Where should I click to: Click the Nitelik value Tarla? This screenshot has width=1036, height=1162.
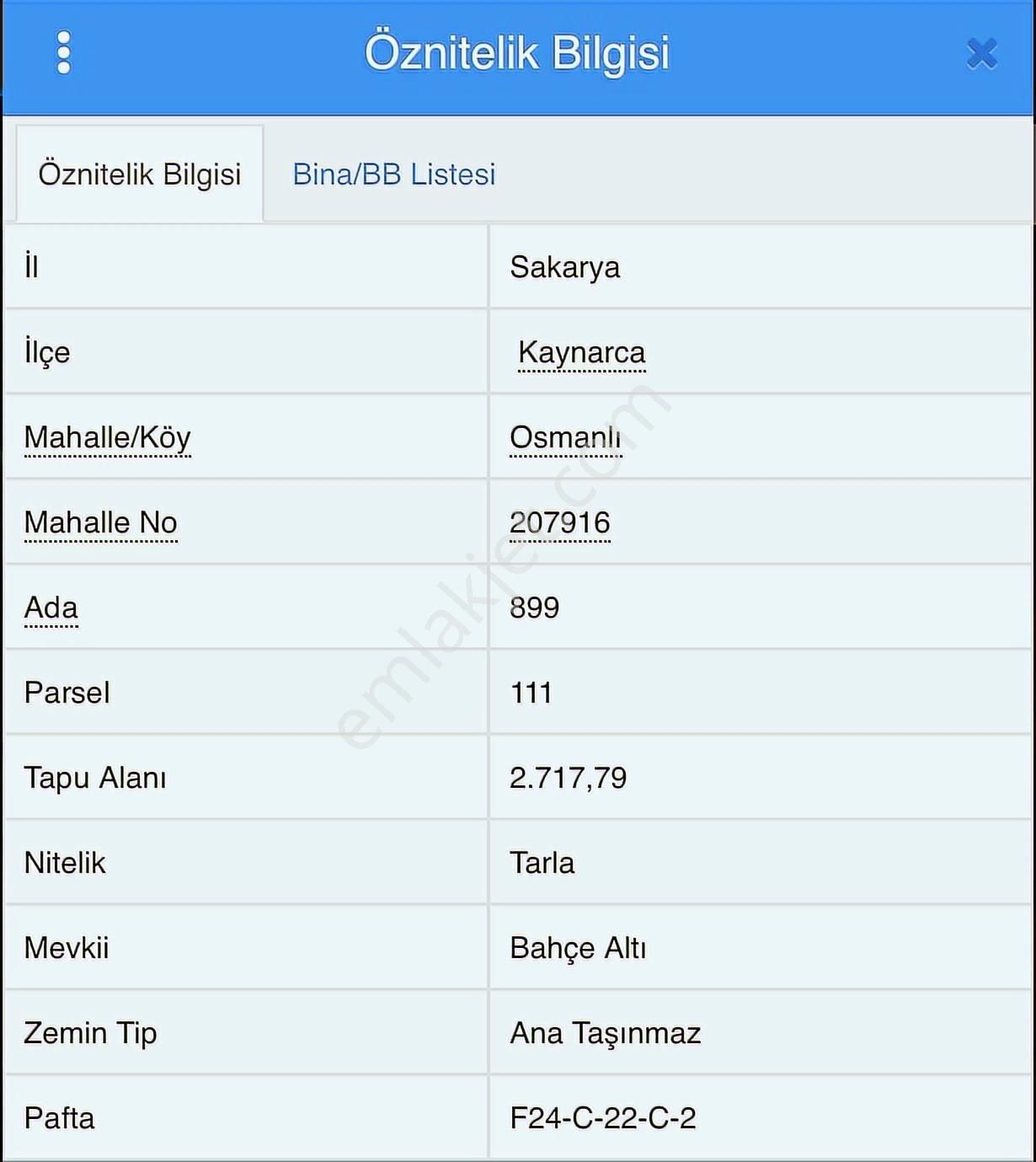coord(542,863)
